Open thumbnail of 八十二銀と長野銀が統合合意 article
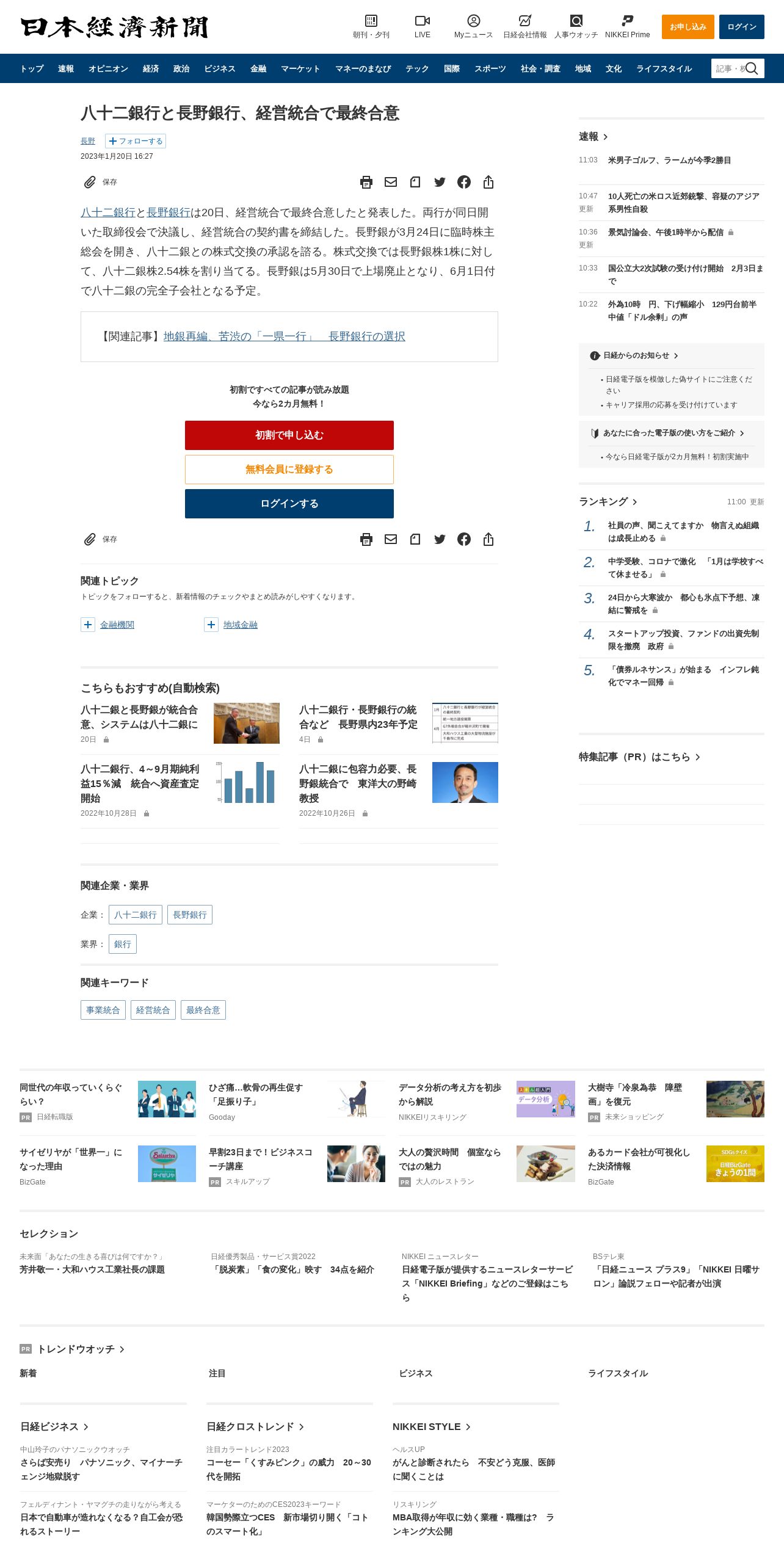The width and height of the screenshot is (784, 1568). [x=247, y=723]
